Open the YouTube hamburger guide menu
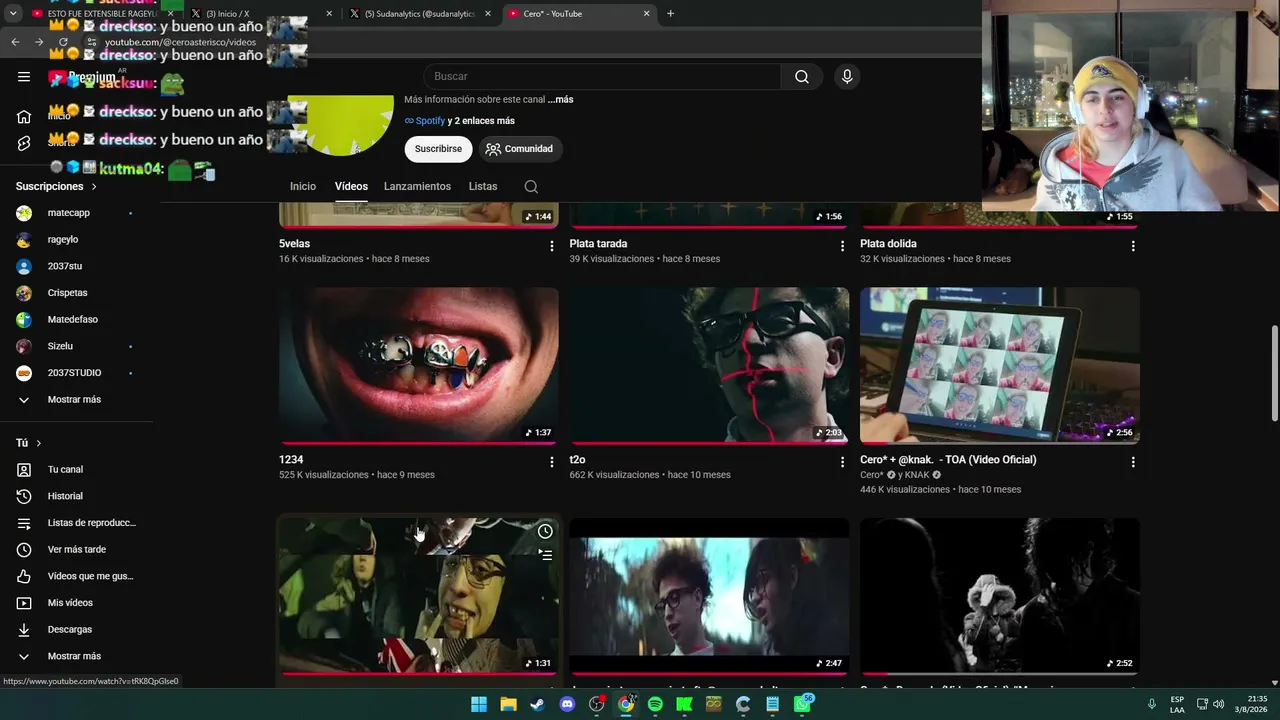1280x720 pixels. pos(24,77)
